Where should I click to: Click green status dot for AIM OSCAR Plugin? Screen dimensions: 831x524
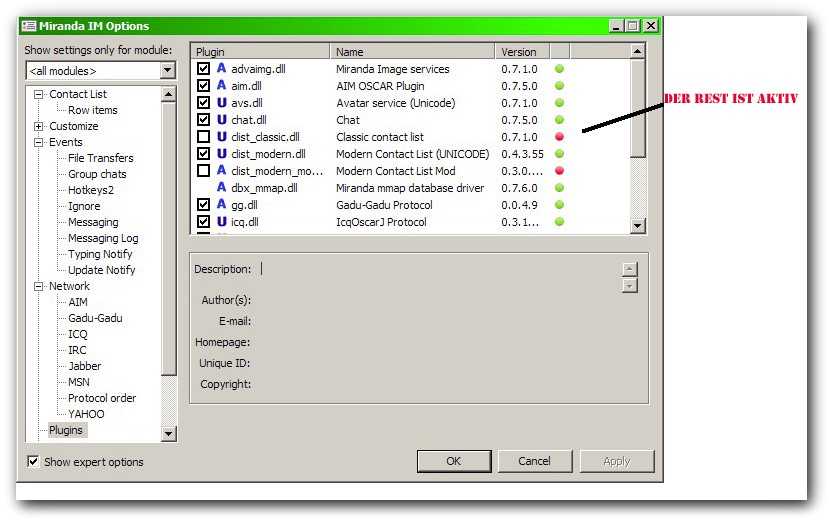pos(559,86)
